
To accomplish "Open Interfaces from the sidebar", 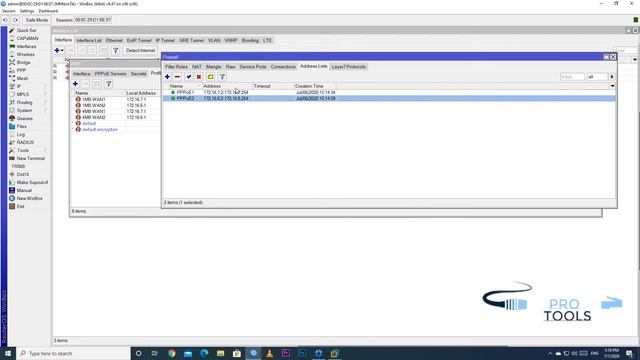I will coord(26,47).
